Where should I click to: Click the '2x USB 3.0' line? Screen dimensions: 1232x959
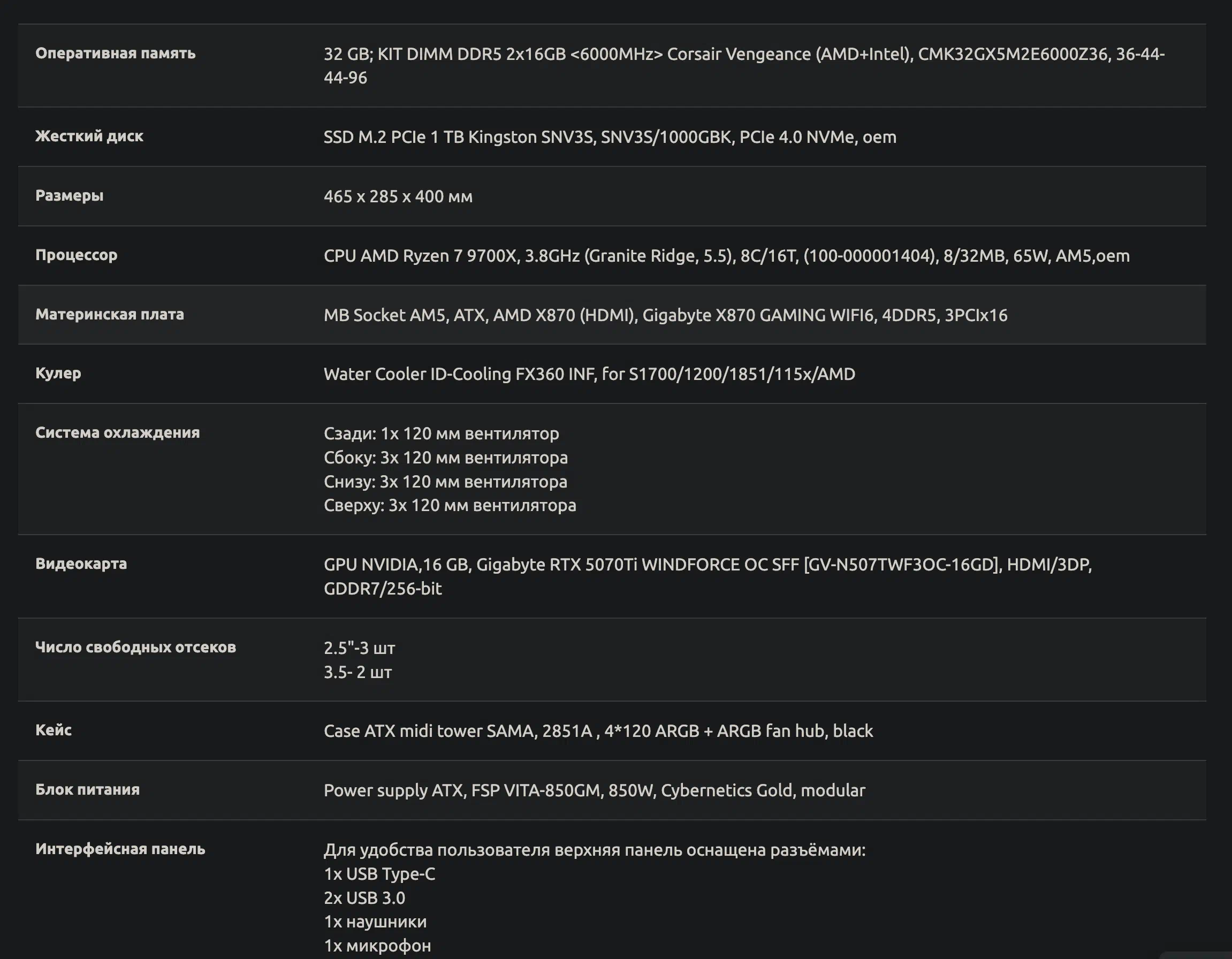pyautogui.click(x=364, y=897)
